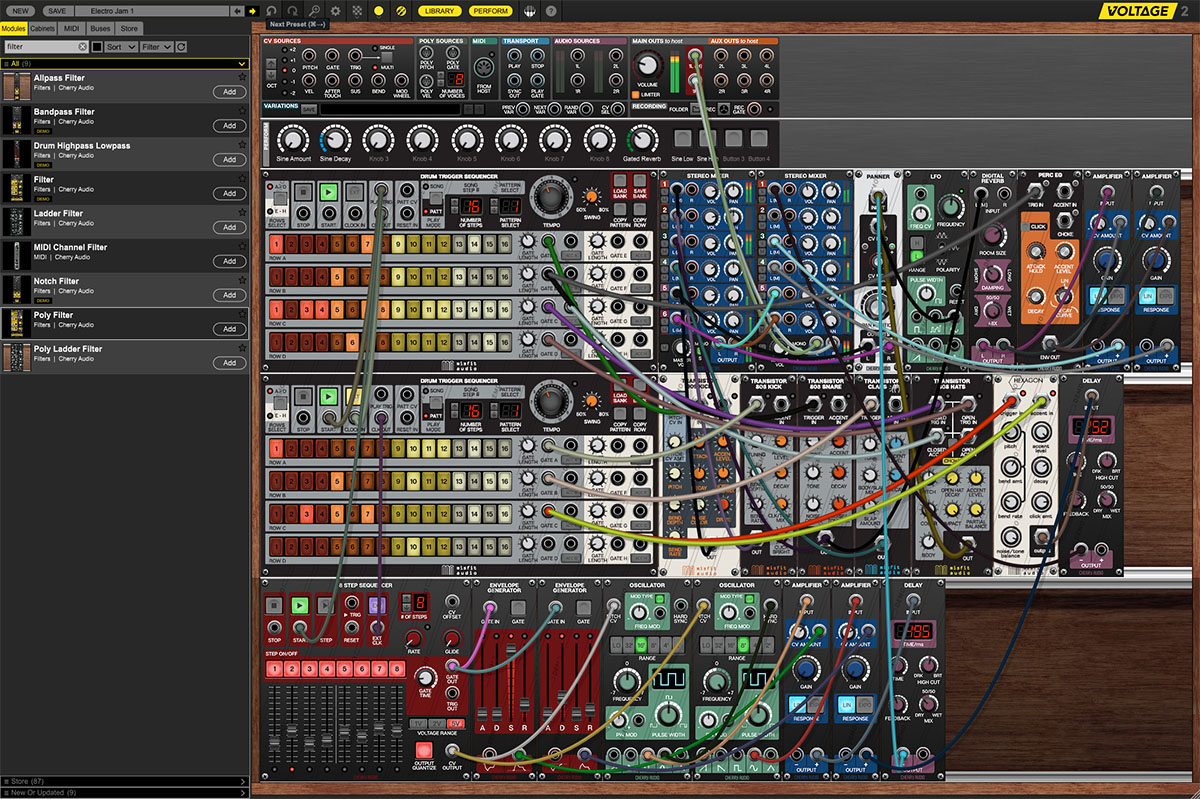This screenshot has height=799, width=1200.
Task: Activate step 5 in Row A of the sequencer
Action: click(336, 245)
